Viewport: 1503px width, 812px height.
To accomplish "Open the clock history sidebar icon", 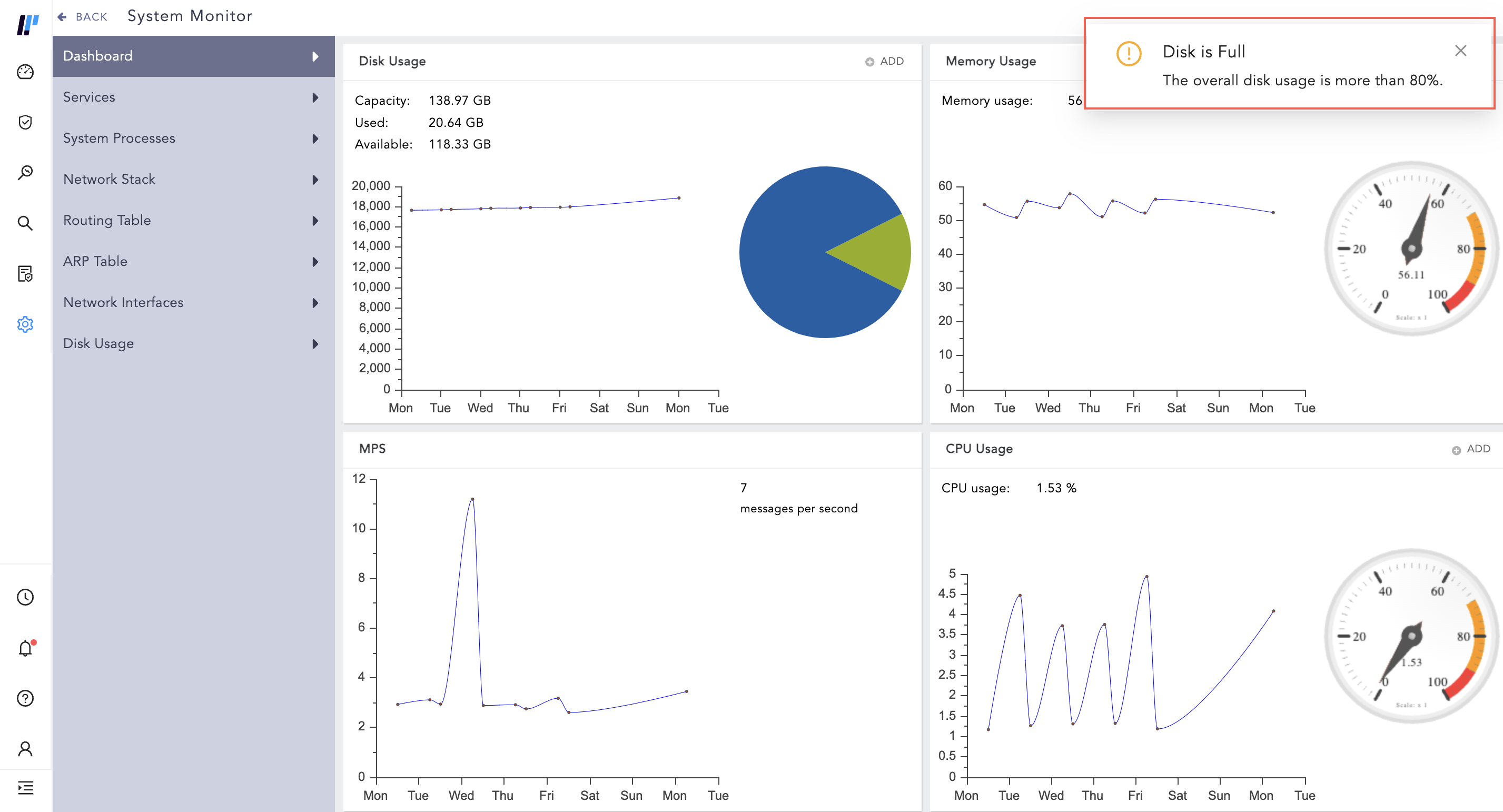I will [25, 597].
